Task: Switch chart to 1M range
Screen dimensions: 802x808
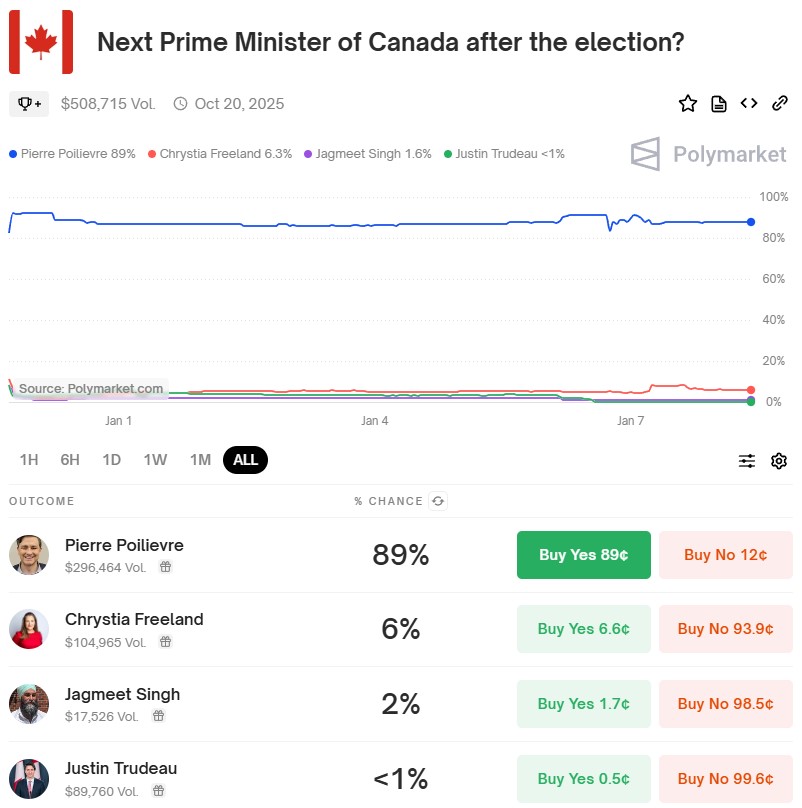Action: tap(200, 460)
